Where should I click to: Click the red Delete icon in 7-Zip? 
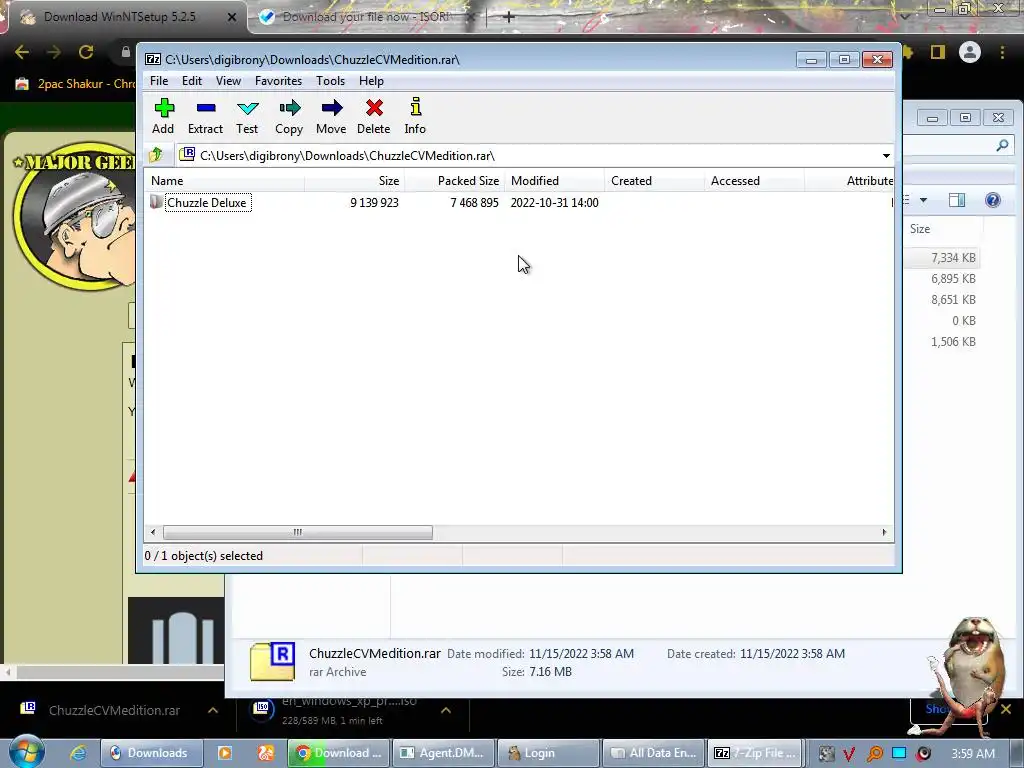(x=374, y=108)
